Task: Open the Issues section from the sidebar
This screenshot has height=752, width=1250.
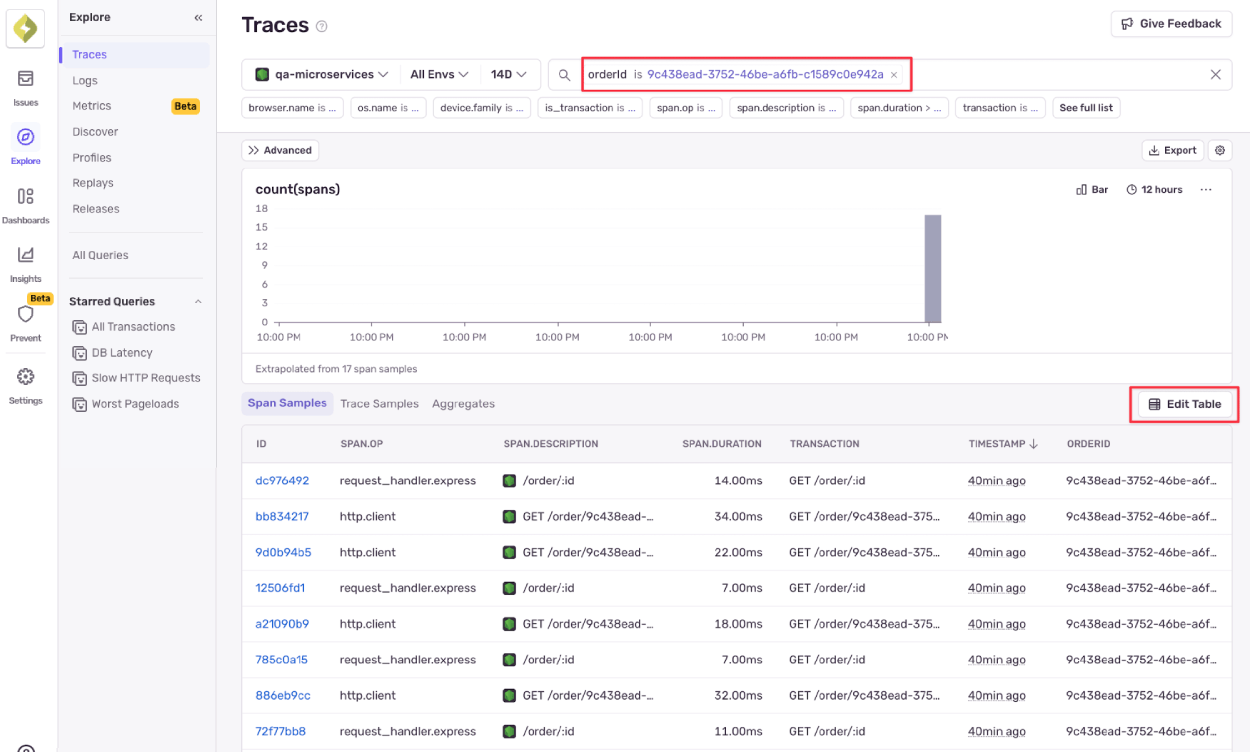Action: [26, 83]
